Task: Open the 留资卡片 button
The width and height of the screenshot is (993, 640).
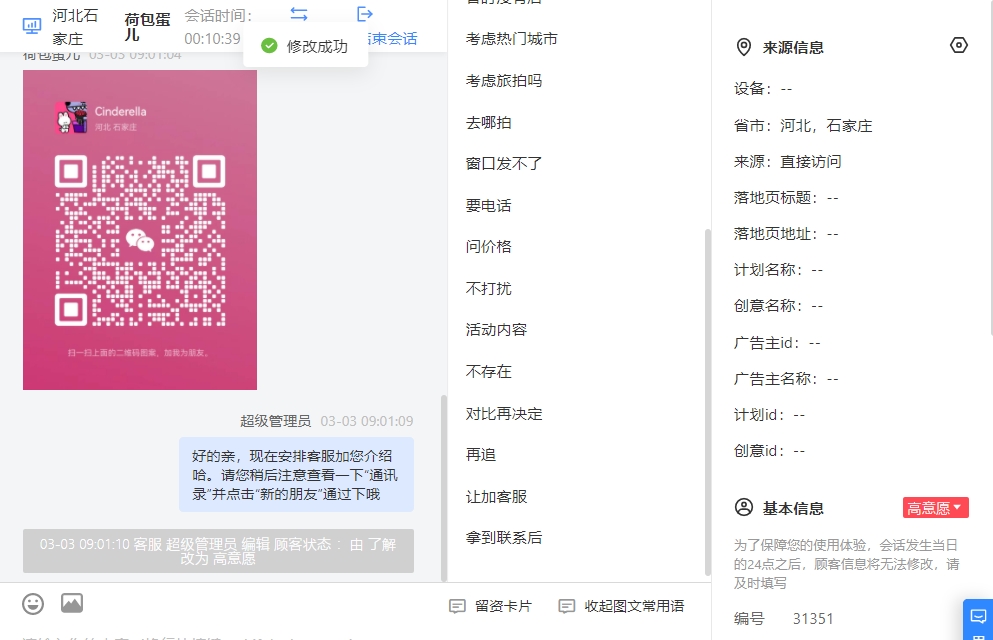Action: 490,606
